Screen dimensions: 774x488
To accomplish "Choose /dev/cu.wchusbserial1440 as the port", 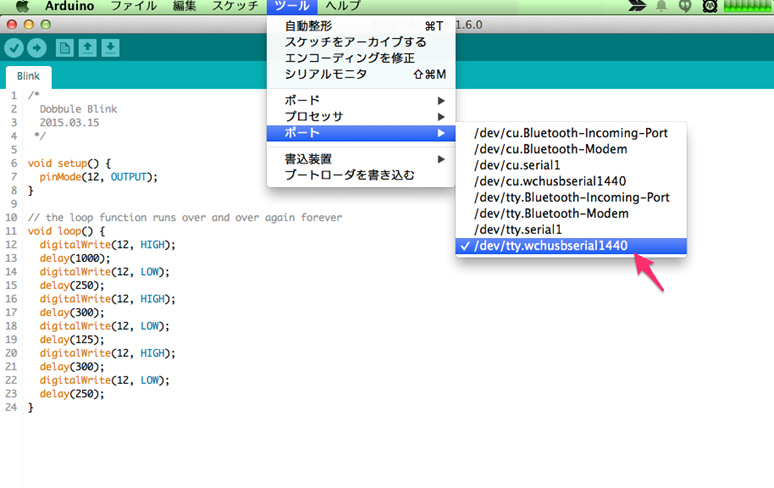I will 550,181.
